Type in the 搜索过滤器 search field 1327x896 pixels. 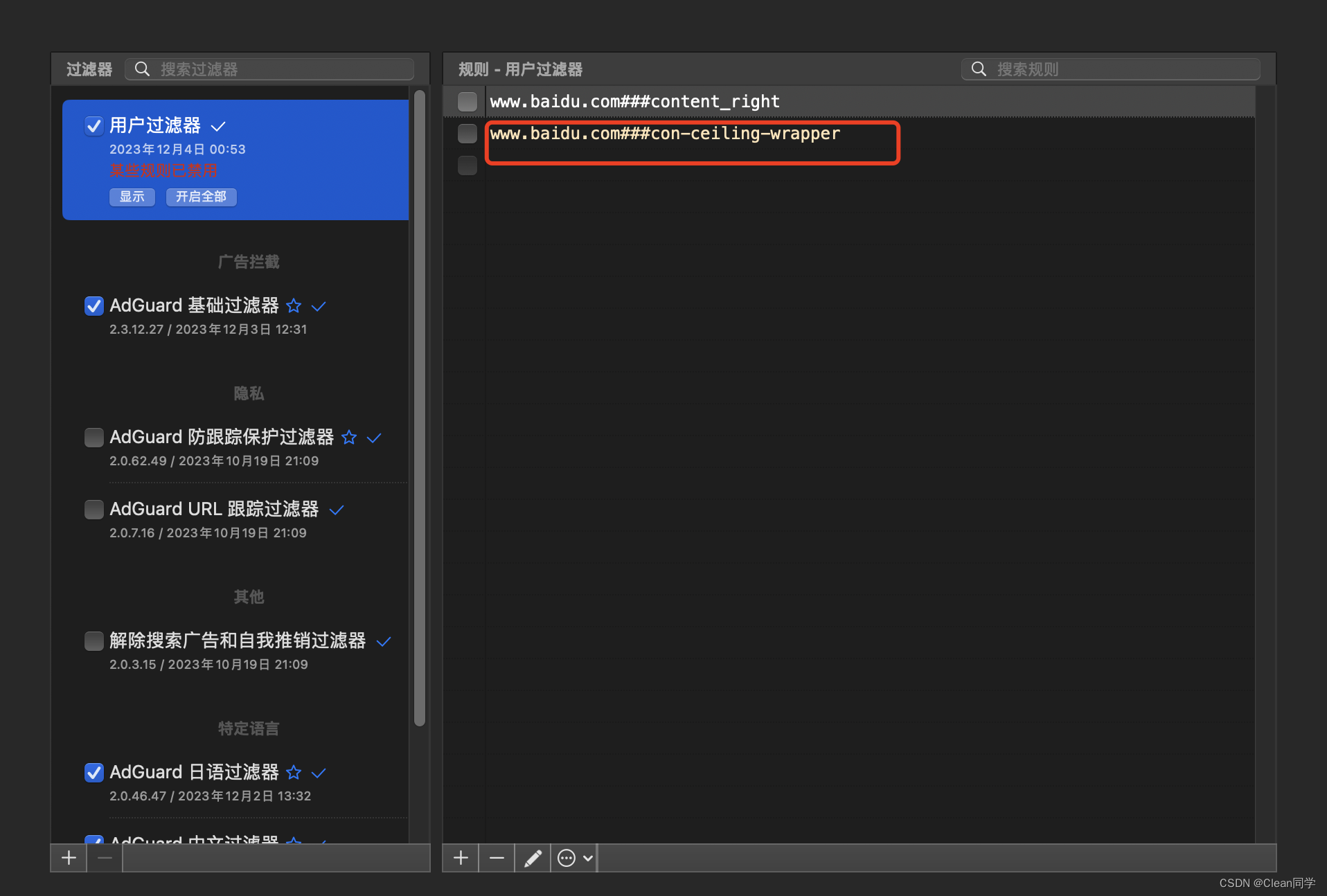[270, 69]
